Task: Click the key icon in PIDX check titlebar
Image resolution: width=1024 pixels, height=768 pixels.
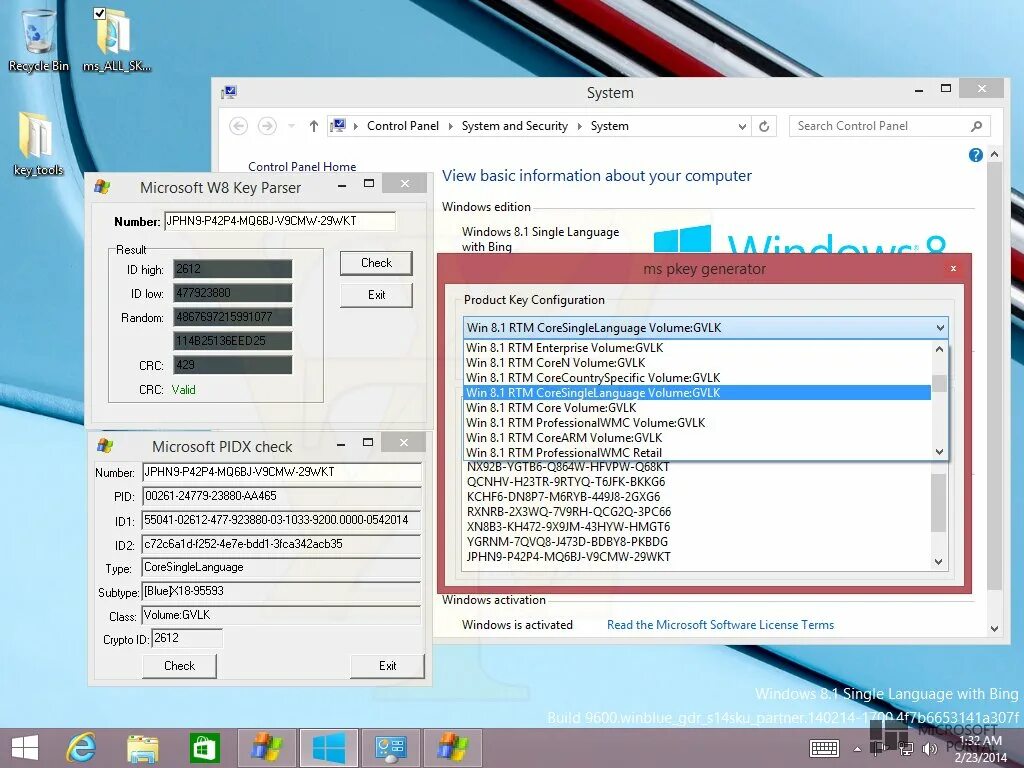Action: point(101,446)
